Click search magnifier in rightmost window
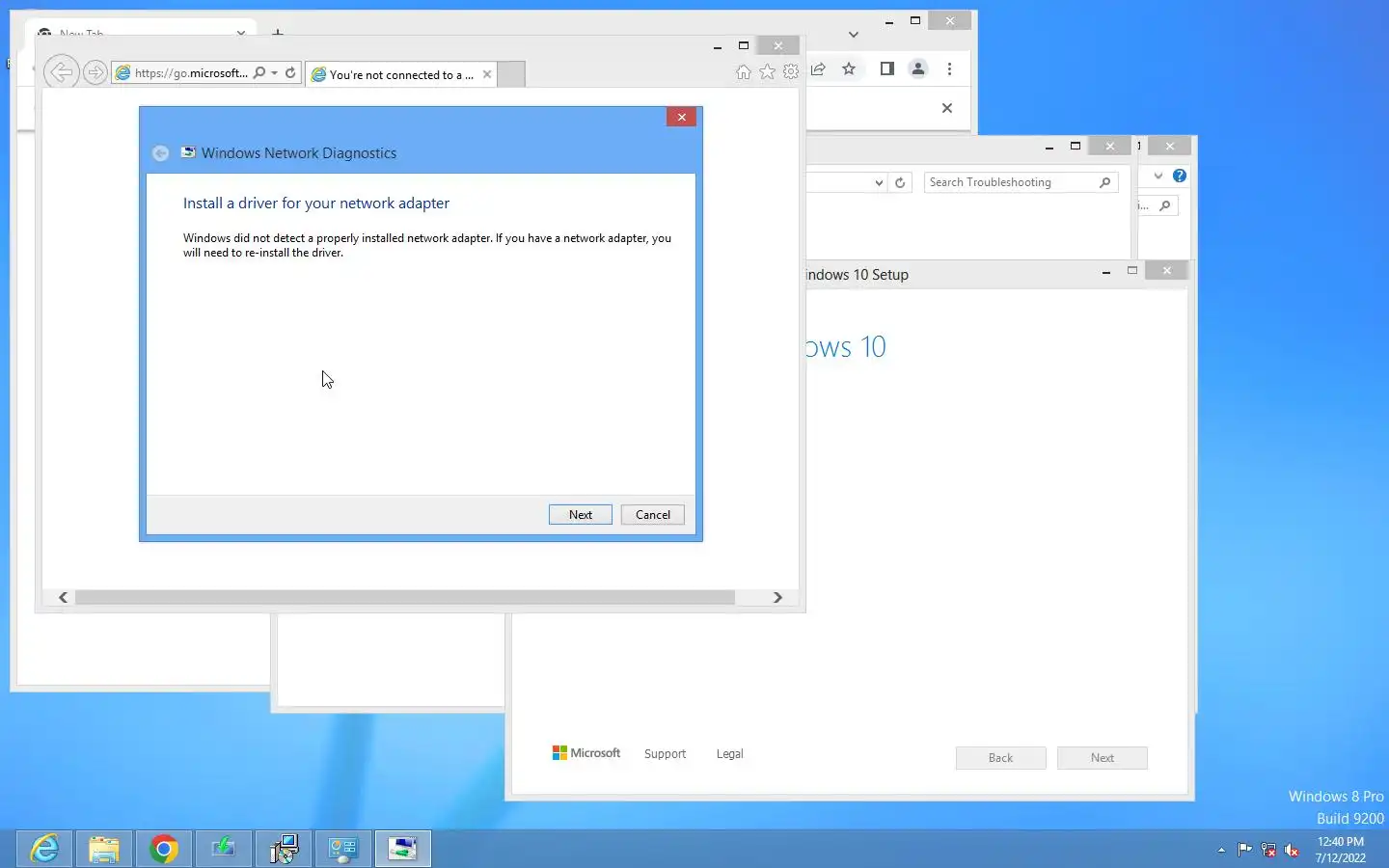The width and height of the screenshot is (1389, 868). point(1165,205)
